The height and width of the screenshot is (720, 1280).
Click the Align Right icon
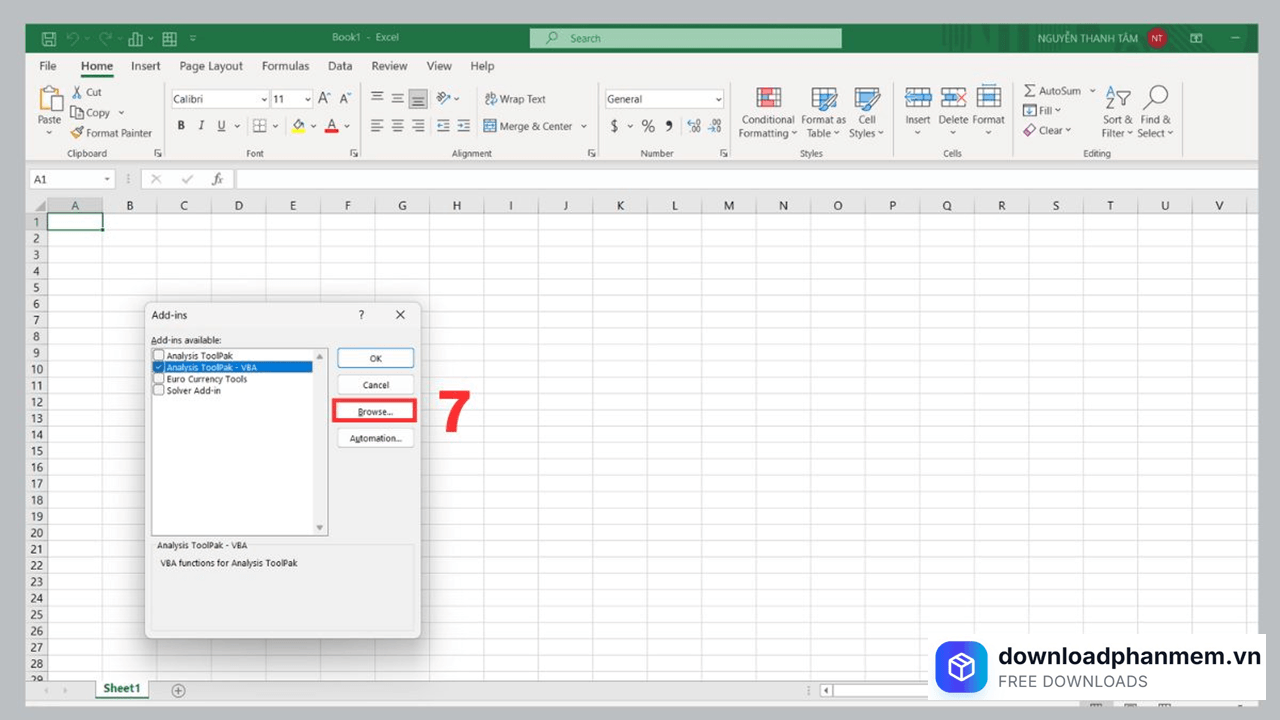coord(418,126)
